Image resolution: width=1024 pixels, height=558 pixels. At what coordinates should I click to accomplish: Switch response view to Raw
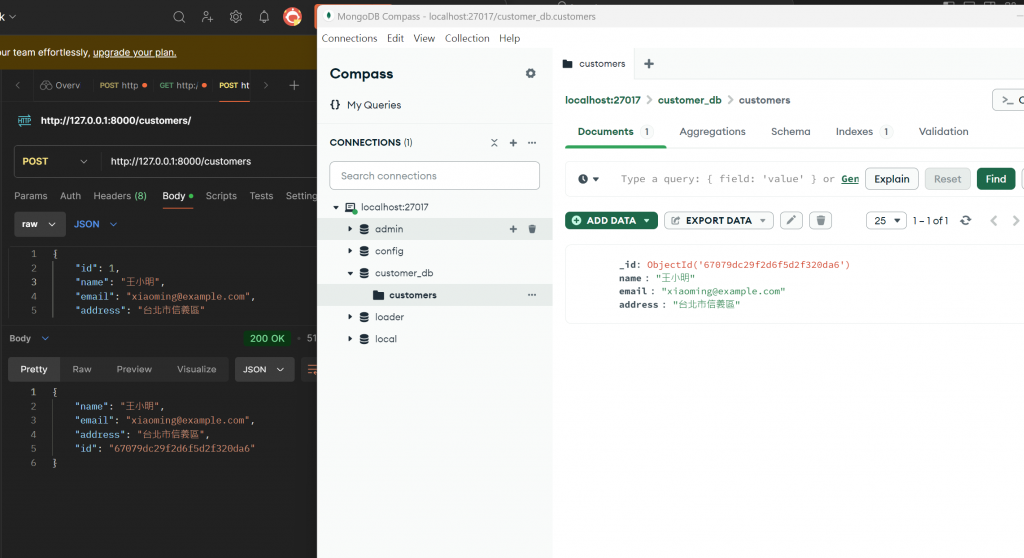point(82,369)
